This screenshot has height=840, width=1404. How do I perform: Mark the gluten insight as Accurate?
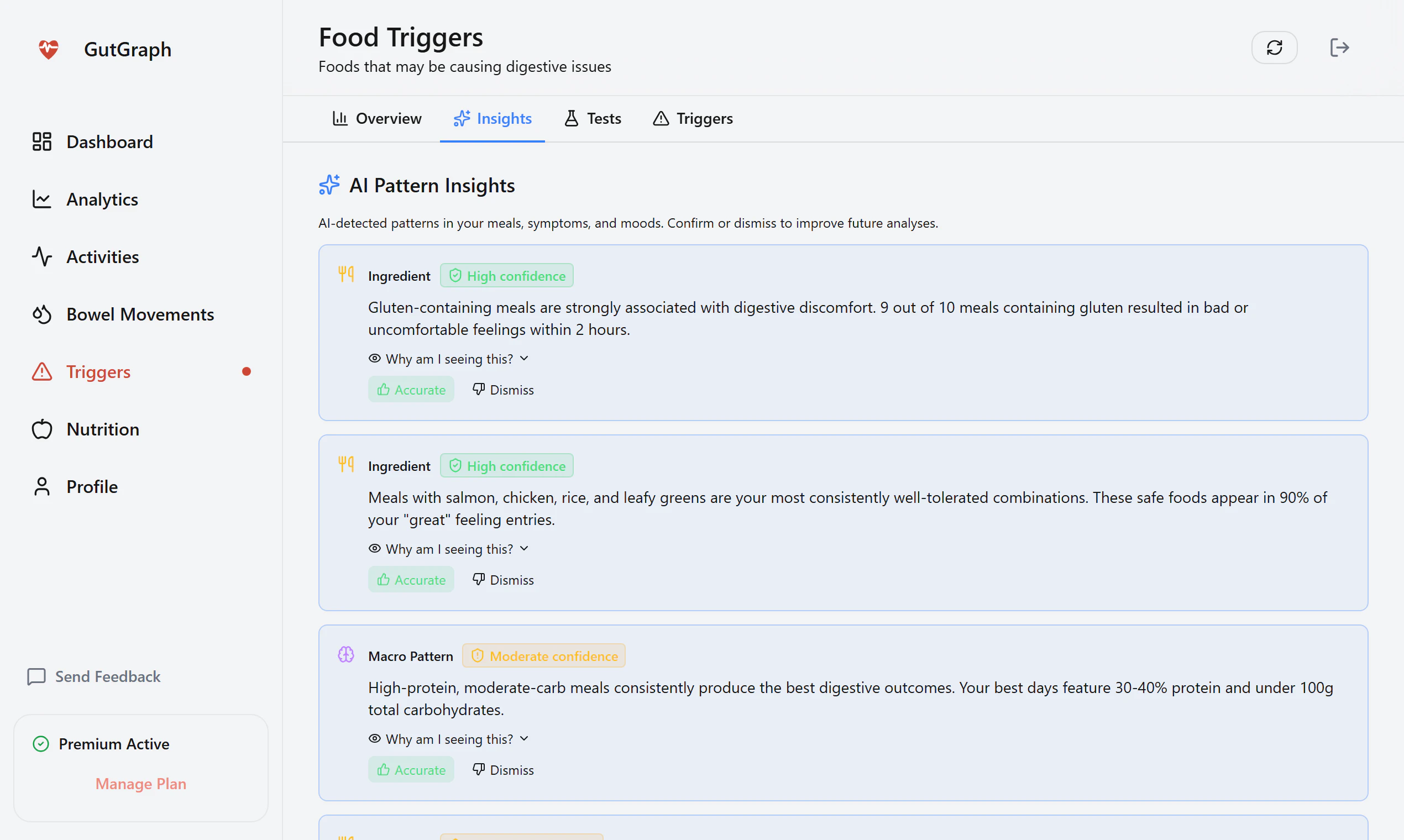click(x=411, y=390)
